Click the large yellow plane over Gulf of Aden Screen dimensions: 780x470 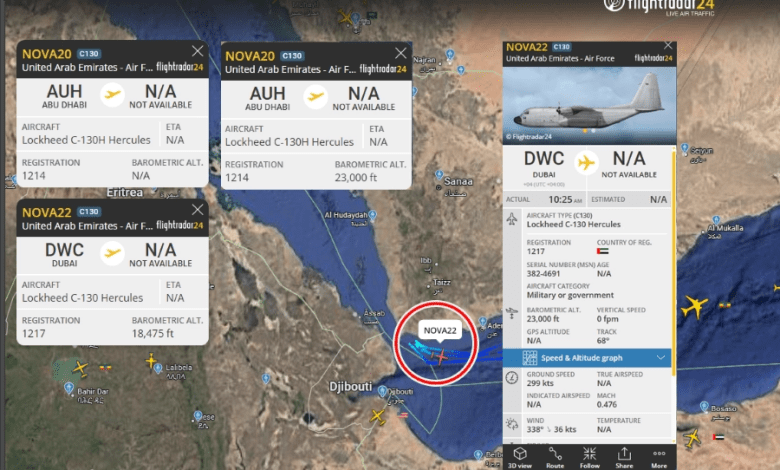click(x=694, y=306)
